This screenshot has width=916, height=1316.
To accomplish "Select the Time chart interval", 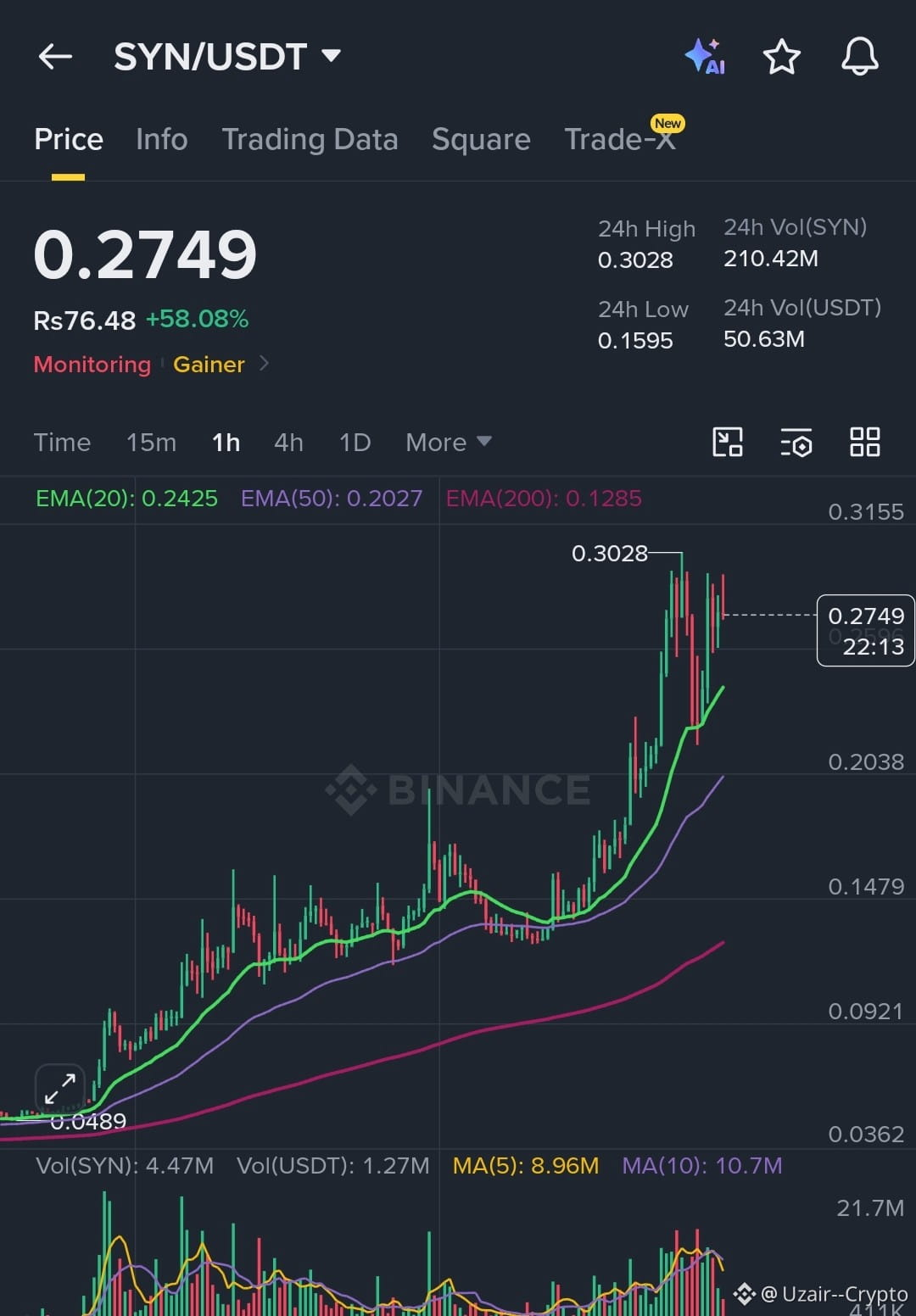I will (62, 443).
